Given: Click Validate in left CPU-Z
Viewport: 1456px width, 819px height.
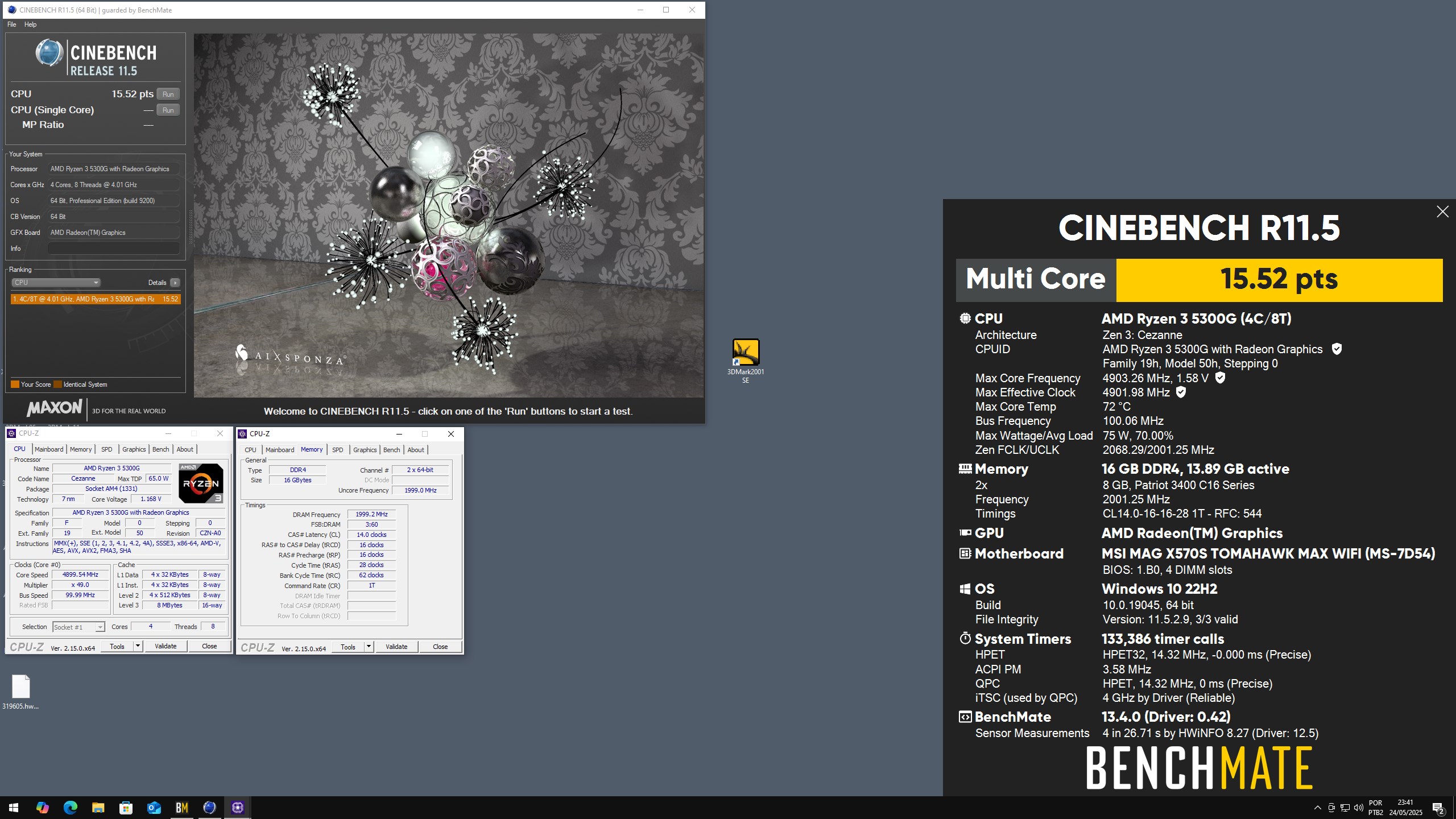Looking at the screenshot, I should click(x=166, y=646).
